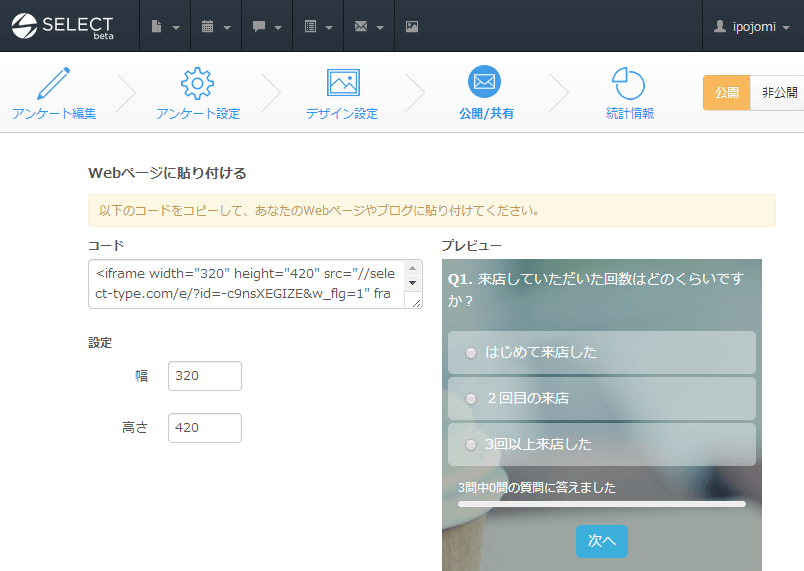Select the 公開/共有 envelope step
Screen dimensions: 804x571
point(486,93)
